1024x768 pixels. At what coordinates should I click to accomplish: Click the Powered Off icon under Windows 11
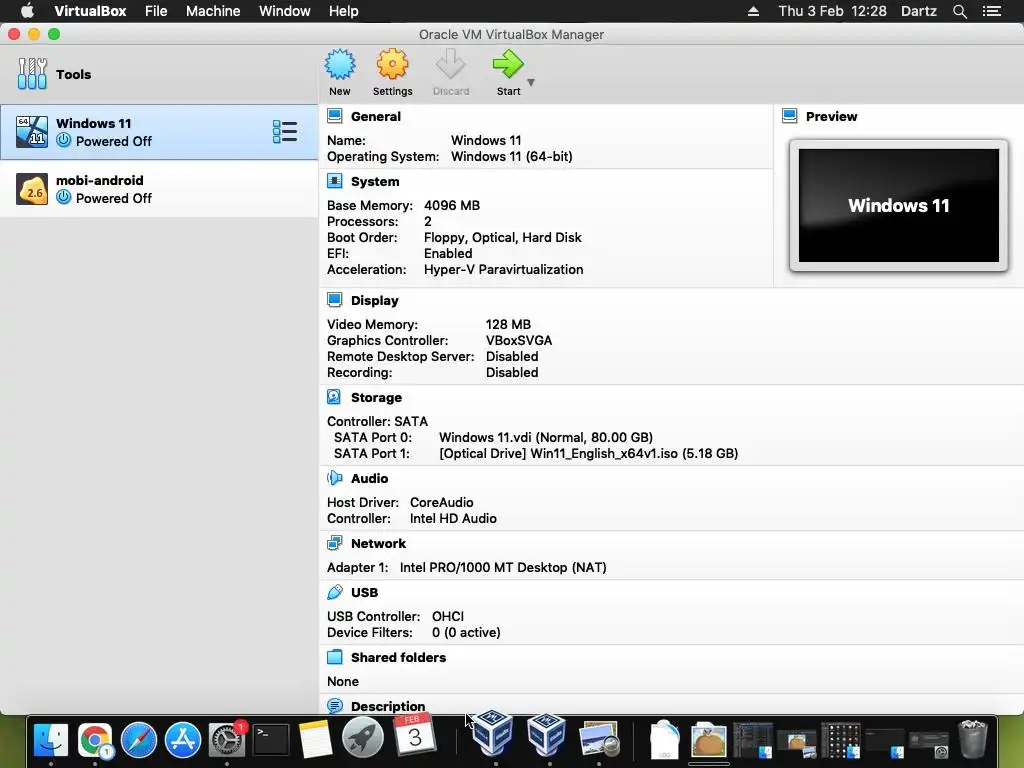(63, 140)
